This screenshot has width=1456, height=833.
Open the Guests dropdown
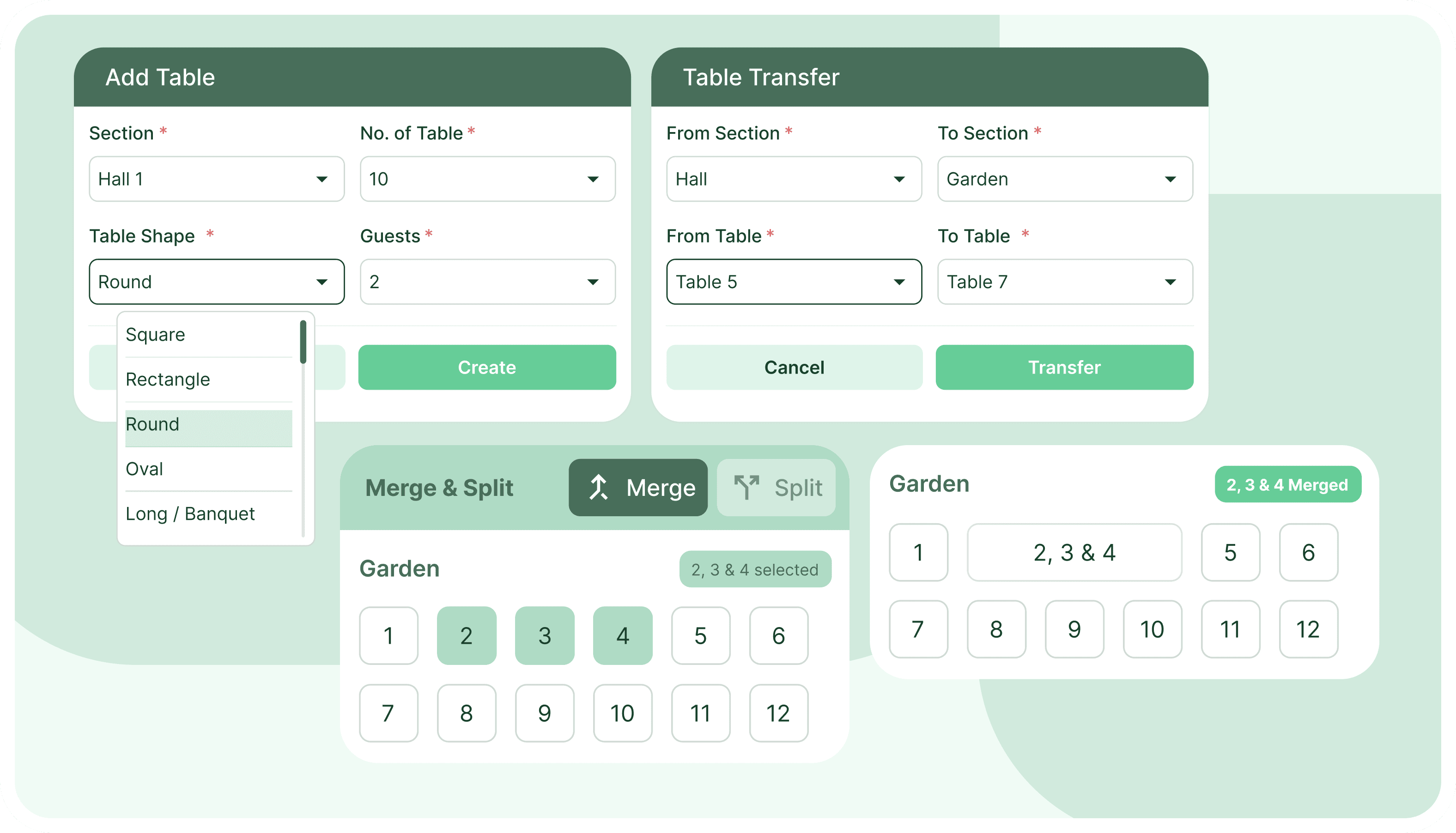point(487,282)
